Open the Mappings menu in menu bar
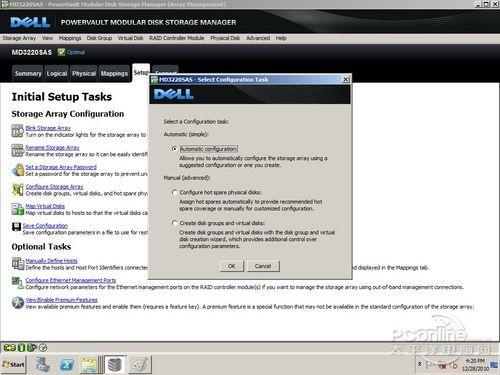 70,38
